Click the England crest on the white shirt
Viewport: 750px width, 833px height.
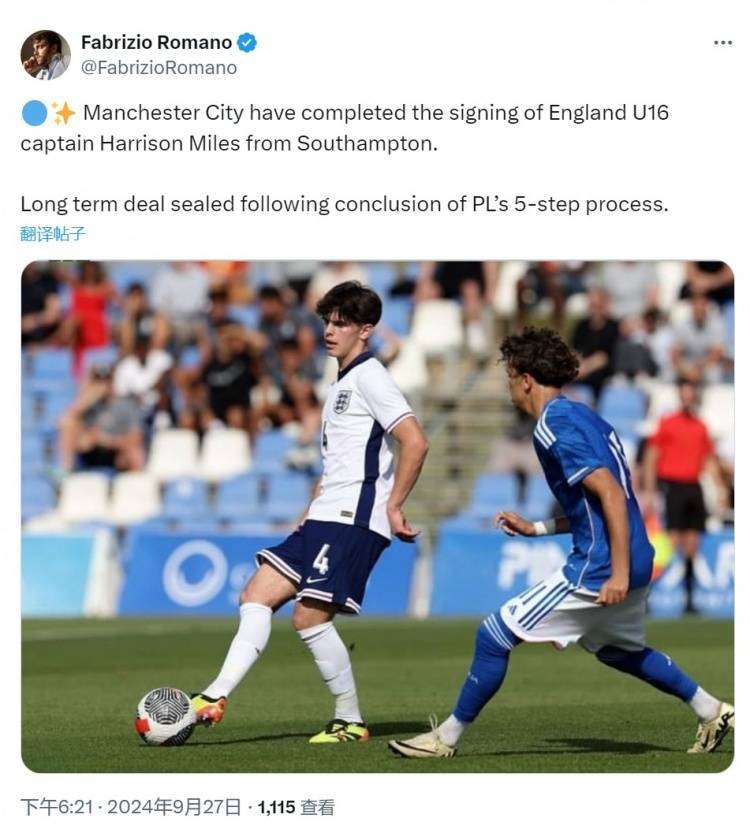click(x=342, y=401)
